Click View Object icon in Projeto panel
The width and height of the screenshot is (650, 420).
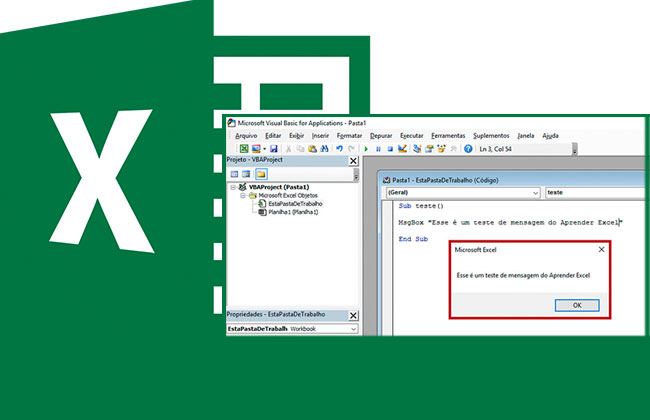(246, 174)
